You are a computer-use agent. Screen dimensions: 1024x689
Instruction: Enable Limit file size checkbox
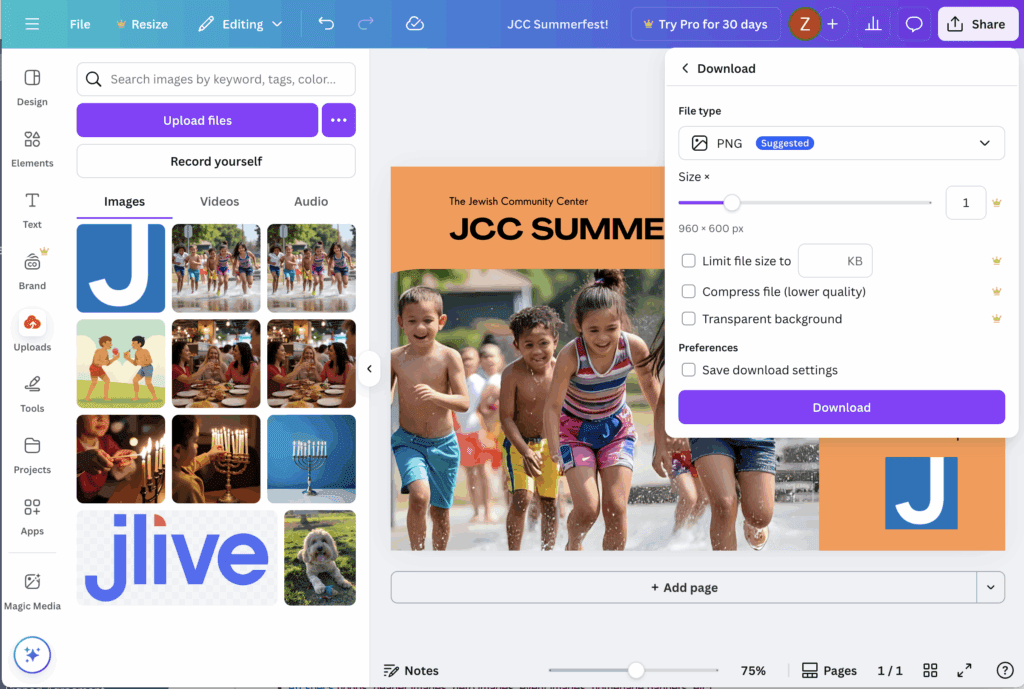pos(688,261)
